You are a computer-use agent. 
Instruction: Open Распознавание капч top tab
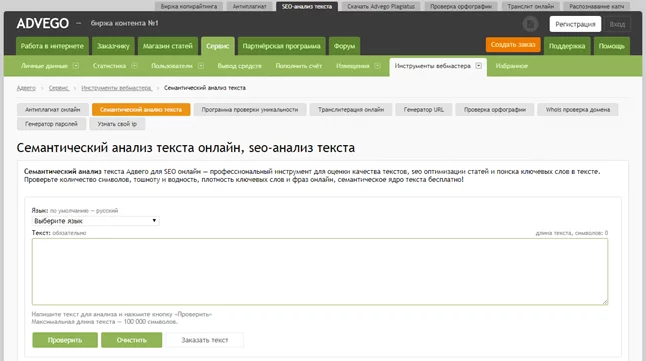click(x=596, y=6)
